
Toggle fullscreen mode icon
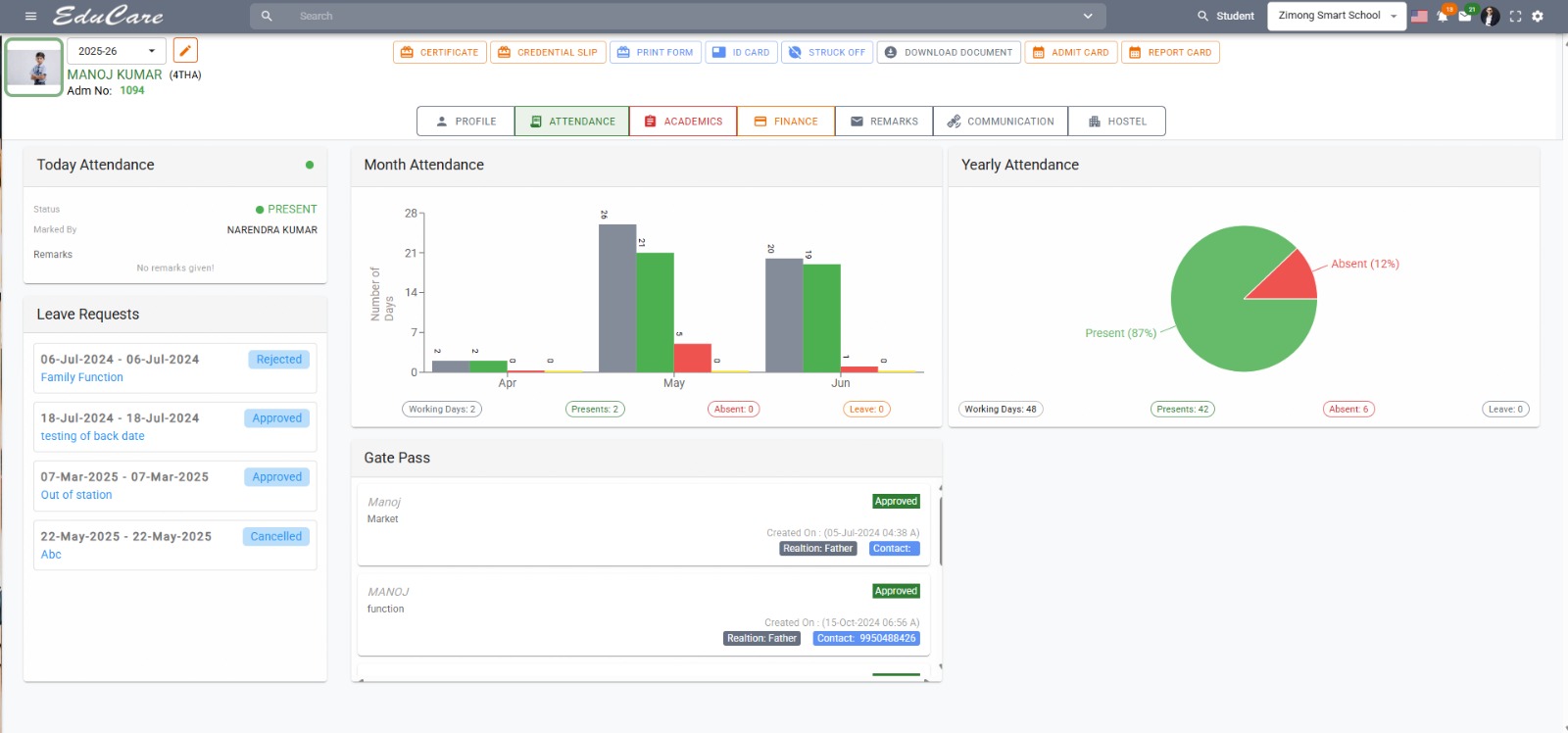pyautogui.click(x=1515, y=16)
